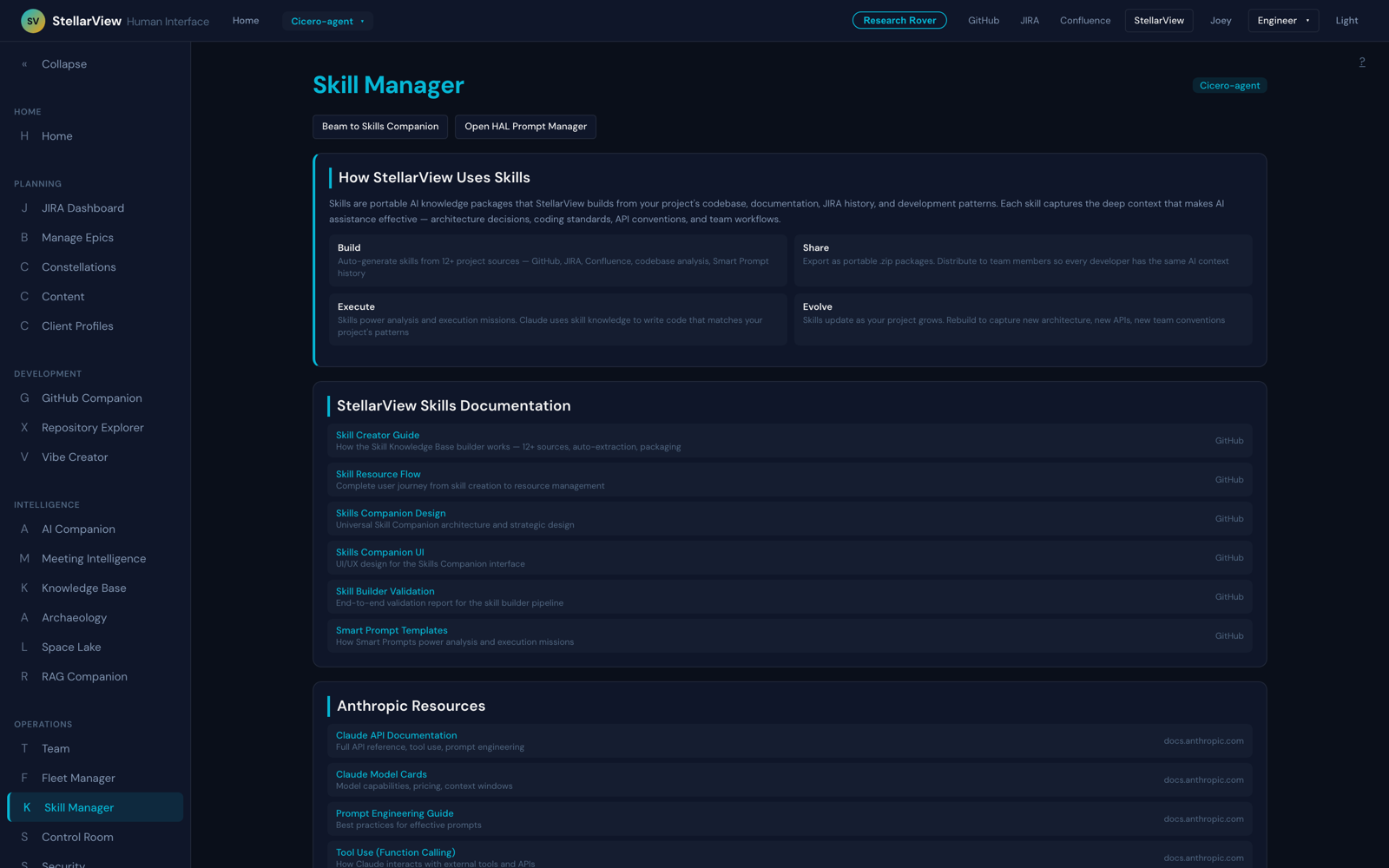Click the Execute card
This screenshot has height=868, width=1389.
click(x=558, y=319)
